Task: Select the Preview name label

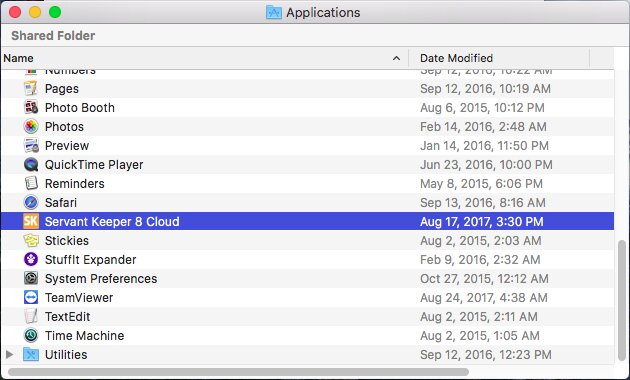Action: pyautogui.click(x=67, y=145)
